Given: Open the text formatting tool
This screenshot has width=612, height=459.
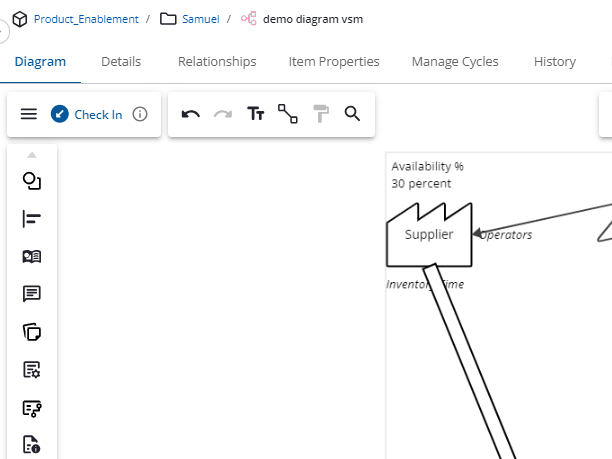Looking at the screenshot, I should pyautogui.click(x=256, y=114).
